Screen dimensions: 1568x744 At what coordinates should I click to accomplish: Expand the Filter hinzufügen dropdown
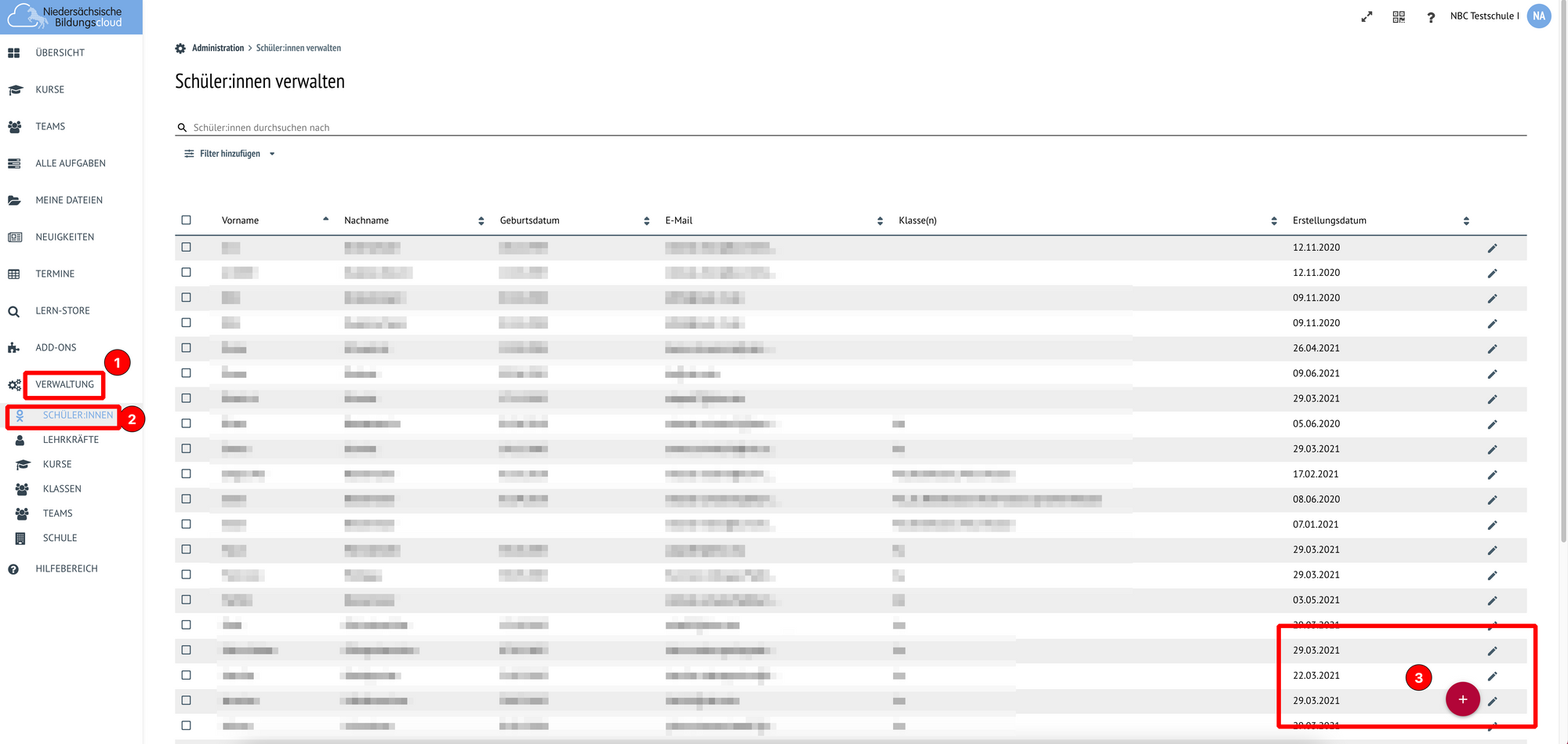pyautogui.click(x=230, y=154)
